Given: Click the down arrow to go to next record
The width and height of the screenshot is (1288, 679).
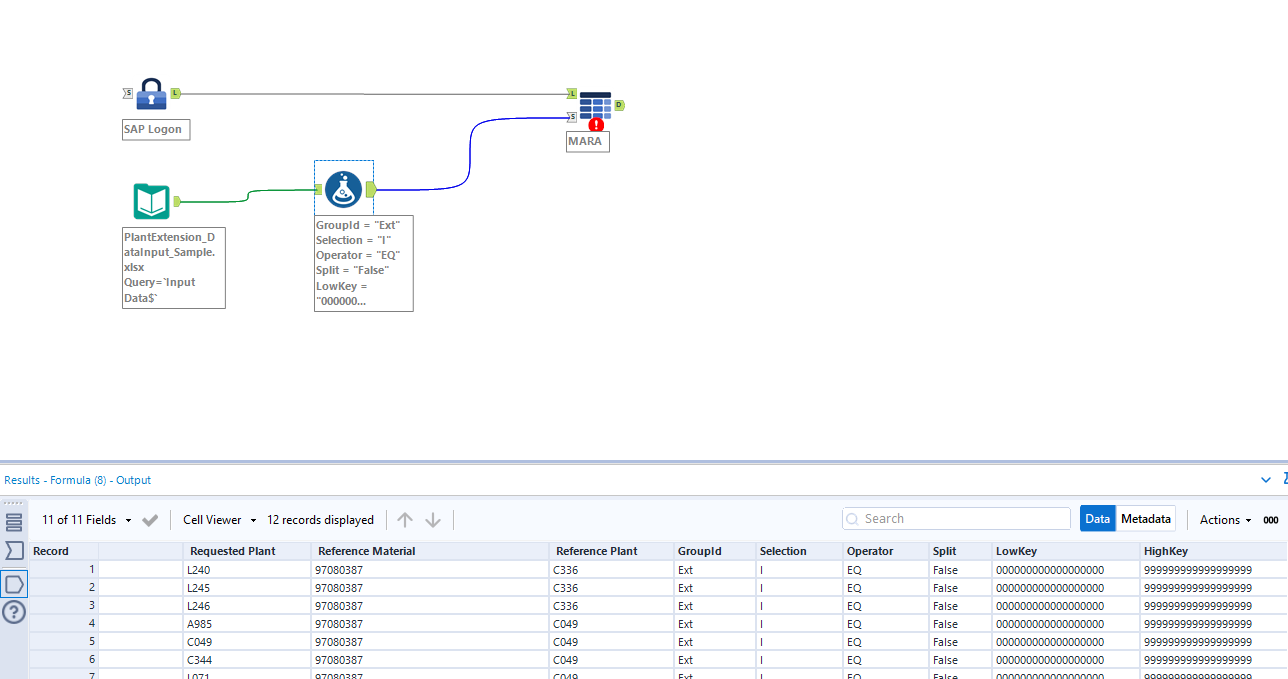Looking at the screenshot, I should 432,519.
